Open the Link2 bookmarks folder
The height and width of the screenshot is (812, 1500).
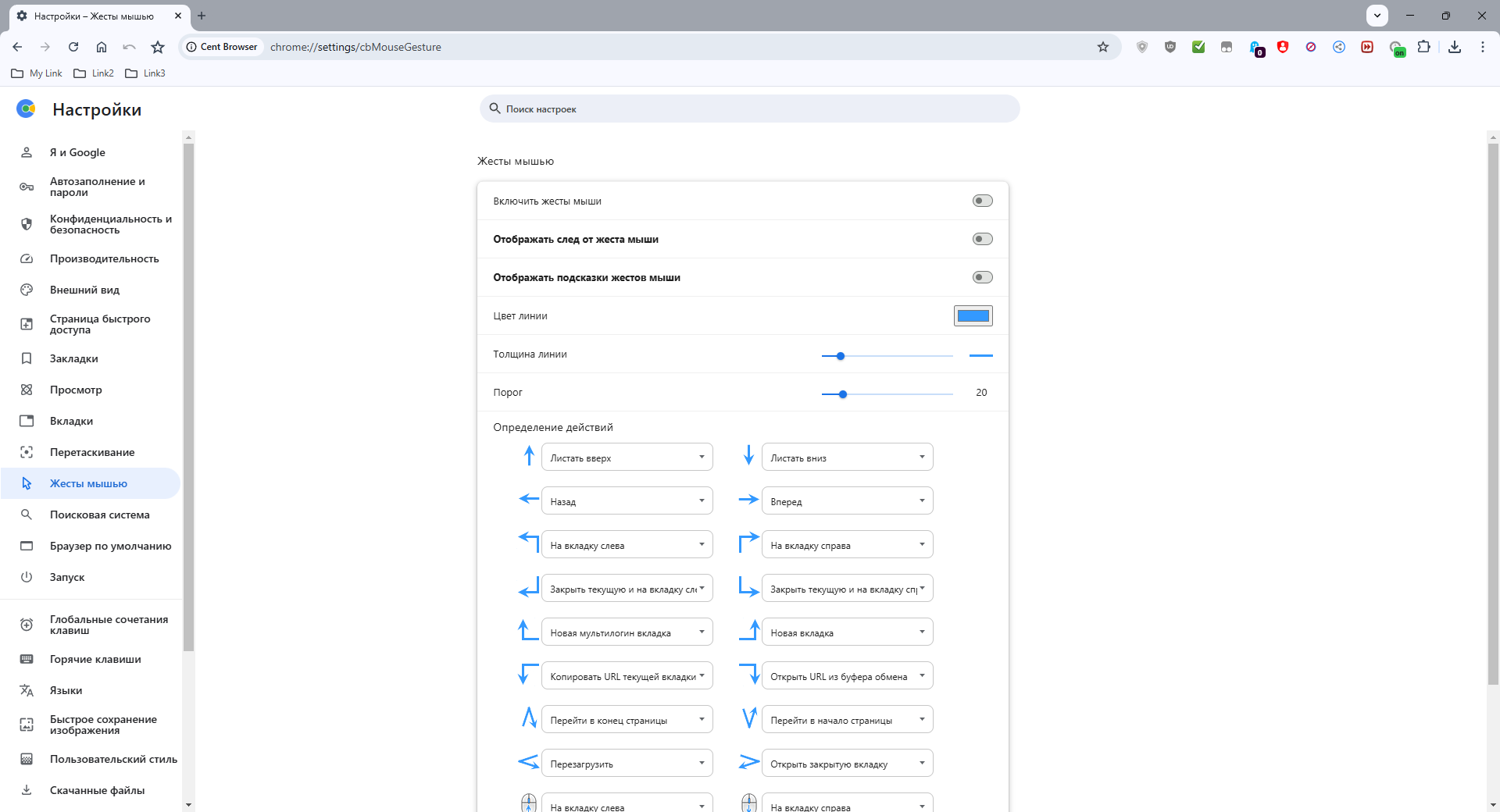(x=94, y=73)
